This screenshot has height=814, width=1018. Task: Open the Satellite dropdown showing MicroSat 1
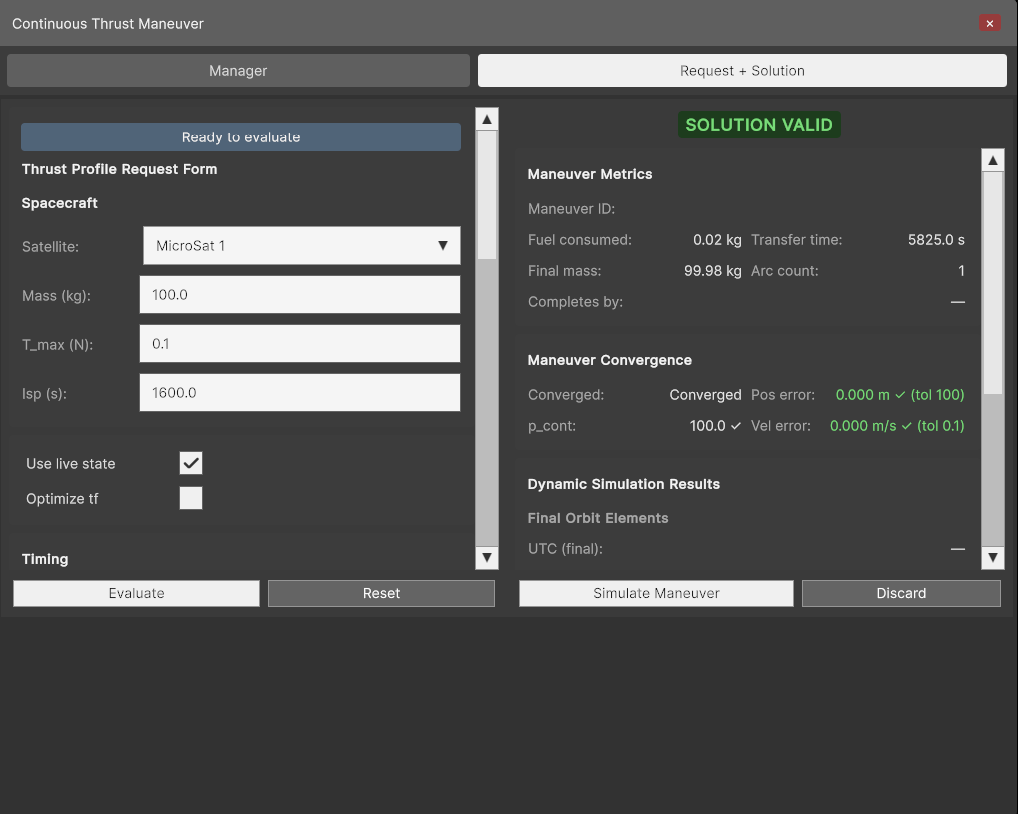click(302, 245)
